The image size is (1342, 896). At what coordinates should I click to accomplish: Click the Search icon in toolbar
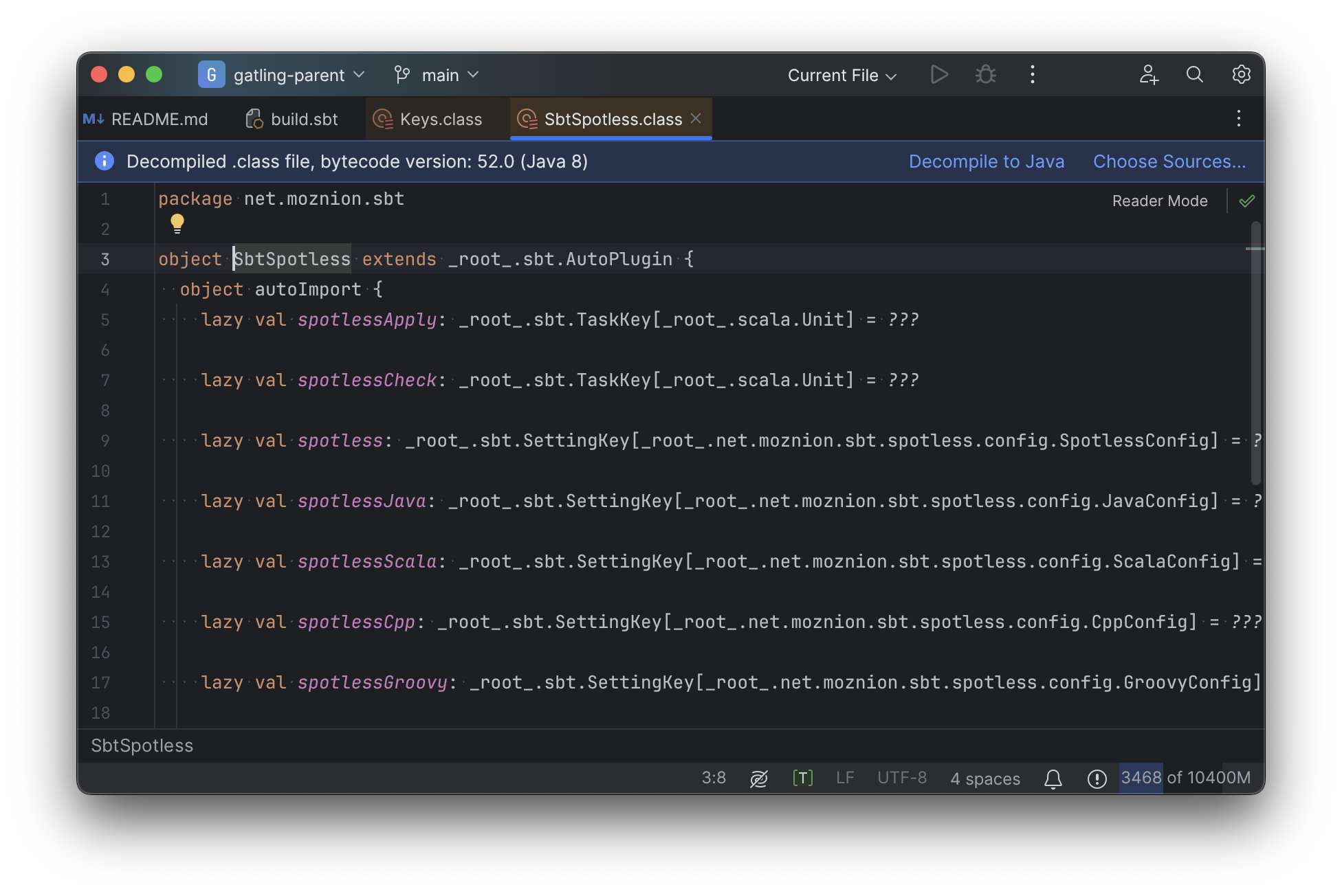(1195, 73)
